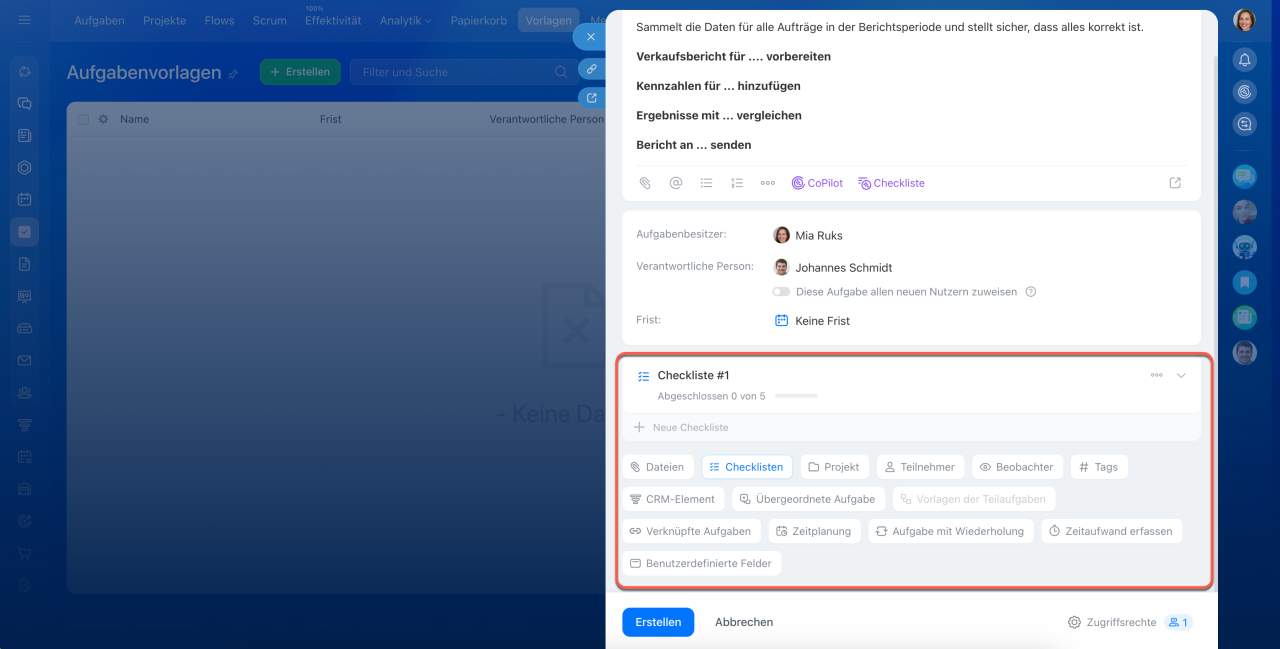This screenshot has width=1280, height=649.
Task: Sort the table by the Frist column
Action: [x=331, y=119]
